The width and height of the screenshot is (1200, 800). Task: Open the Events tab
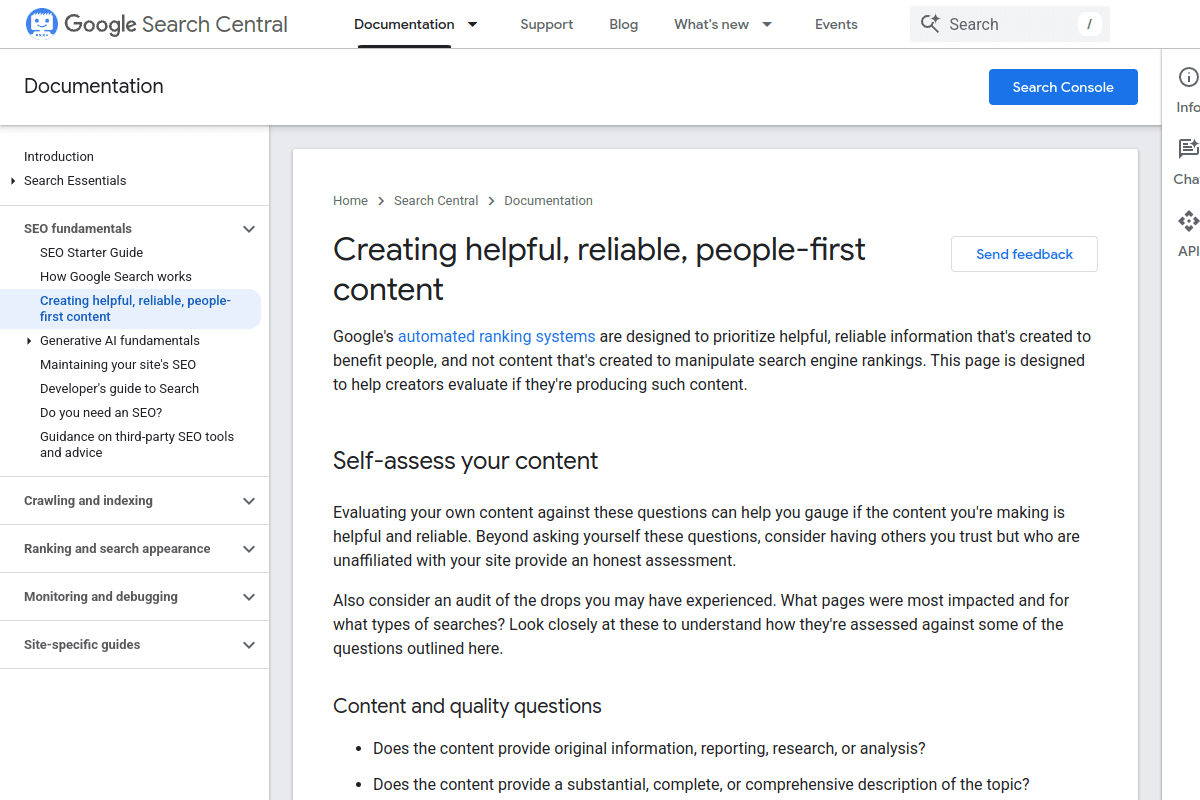[x=836, y=24]
